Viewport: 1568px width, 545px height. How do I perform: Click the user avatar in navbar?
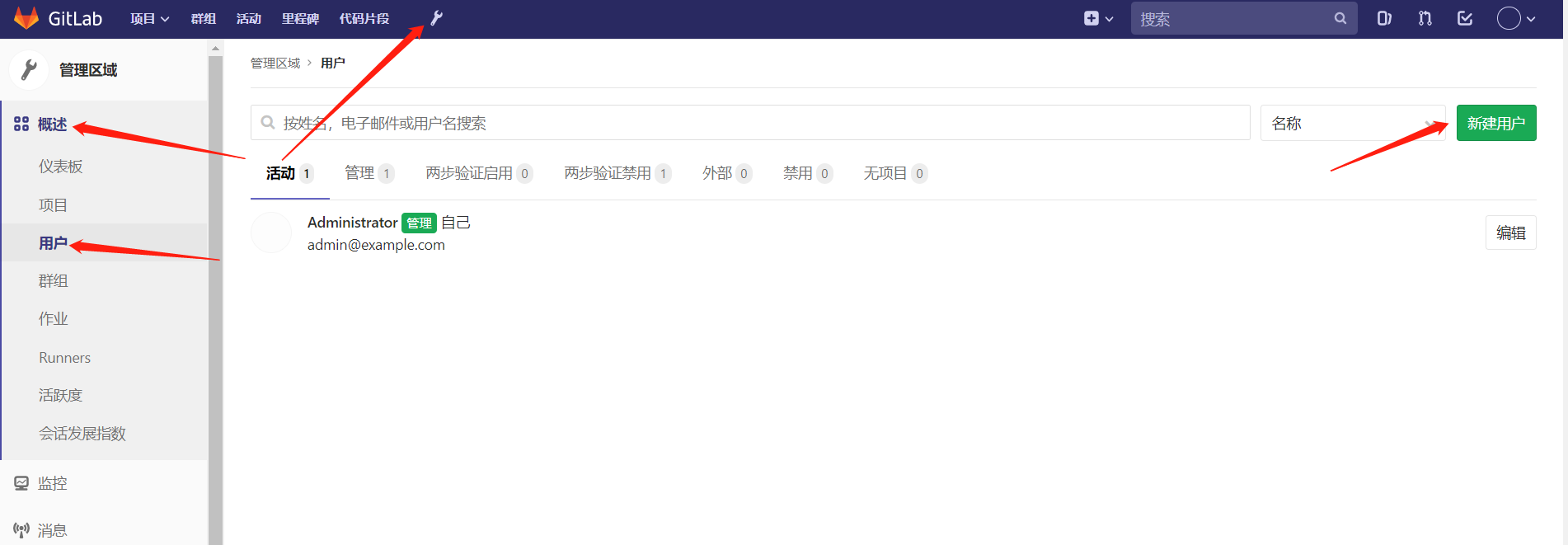pos(1509,18)
